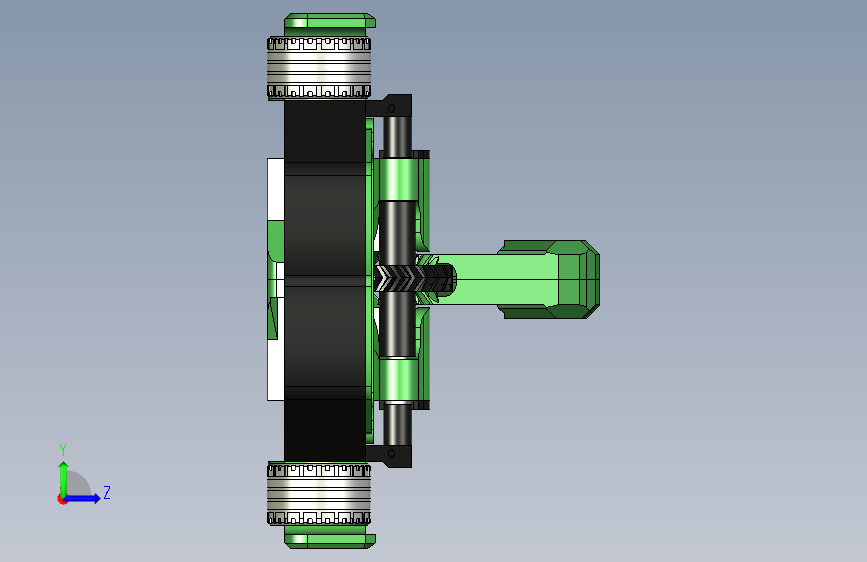This screenshot has height=562, width=867.
Task: Click the green Y axis arrow of triad
Action: pyautogui.click(x=64, y=478)
